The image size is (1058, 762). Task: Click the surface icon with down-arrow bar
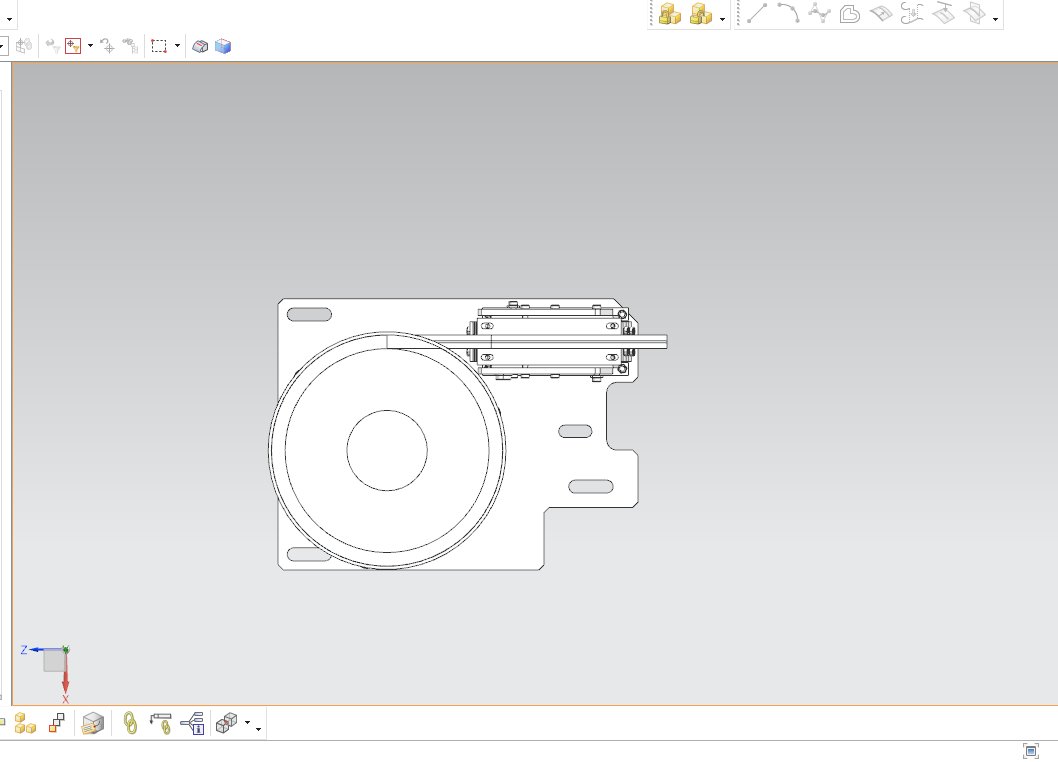click(x=943, y=13)
